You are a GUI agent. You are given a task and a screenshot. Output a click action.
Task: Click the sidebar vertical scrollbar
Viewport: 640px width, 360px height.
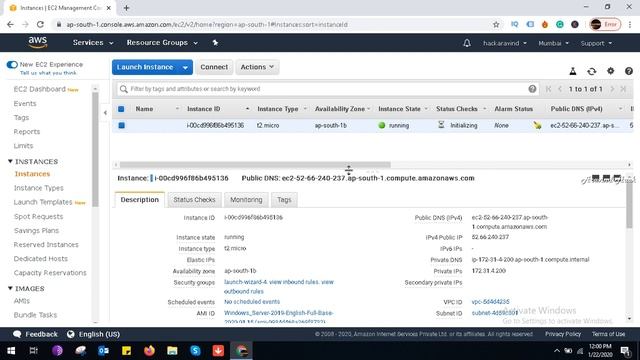point(95,149)
